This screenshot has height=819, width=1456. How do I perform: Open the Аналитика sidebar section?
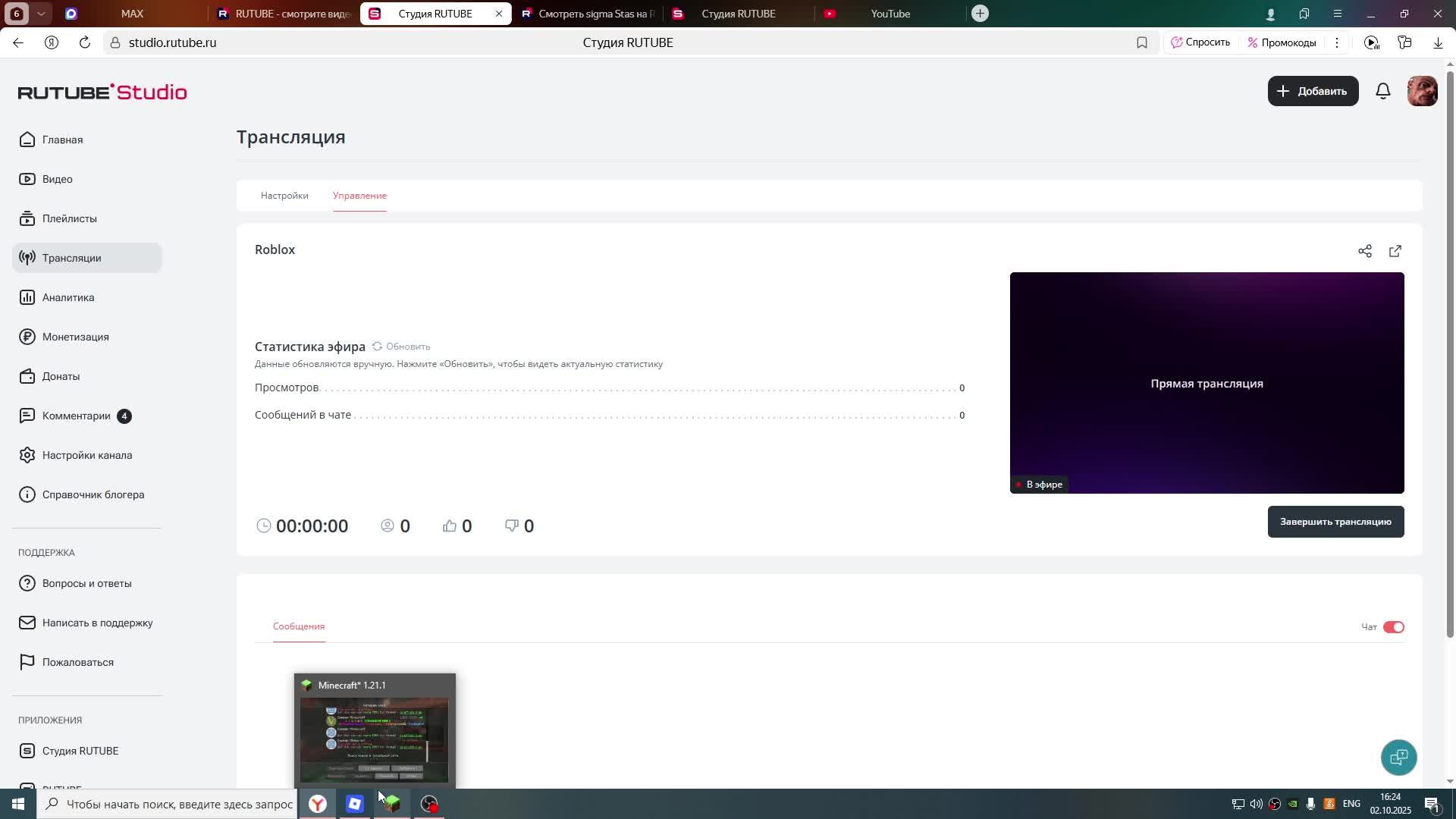(x=68, y=297)
